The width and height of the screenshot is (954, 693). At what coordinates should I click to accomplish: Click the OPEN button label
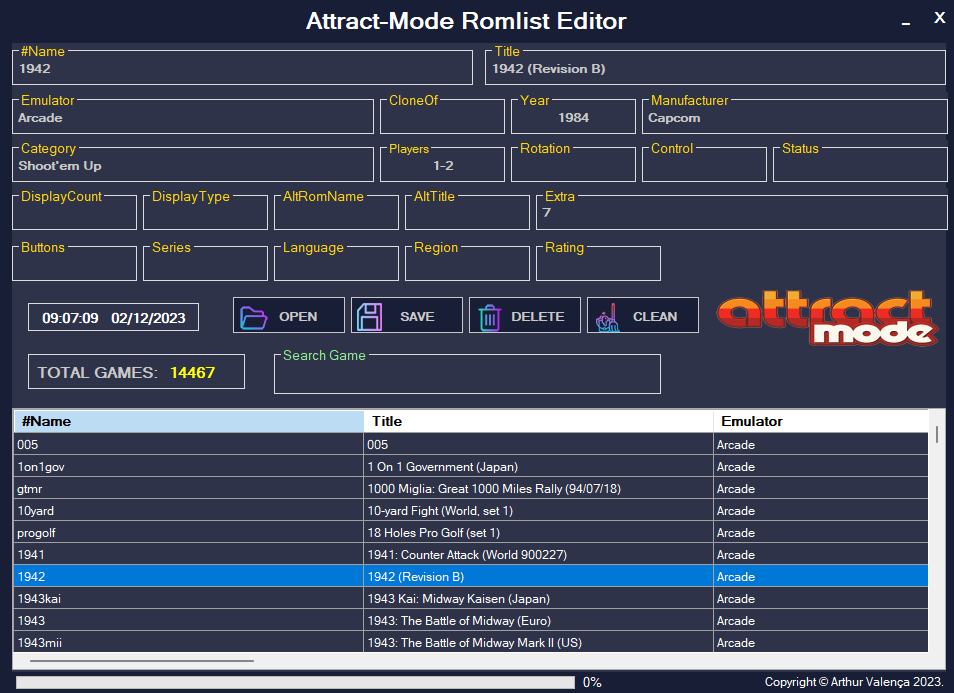298,316
